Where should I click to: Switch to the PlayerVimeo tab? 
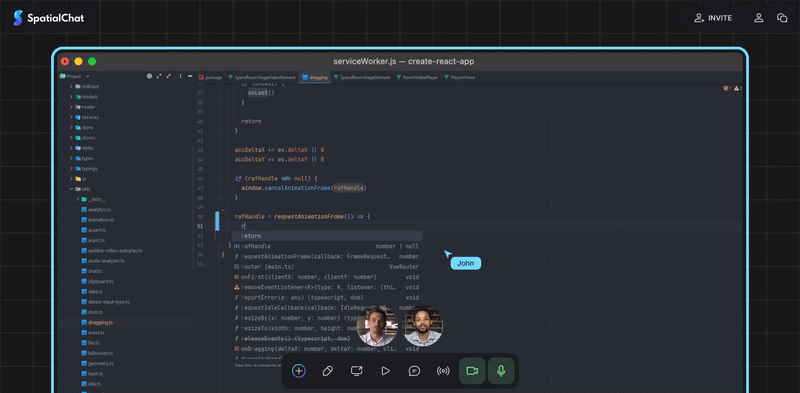coord(459,78)
